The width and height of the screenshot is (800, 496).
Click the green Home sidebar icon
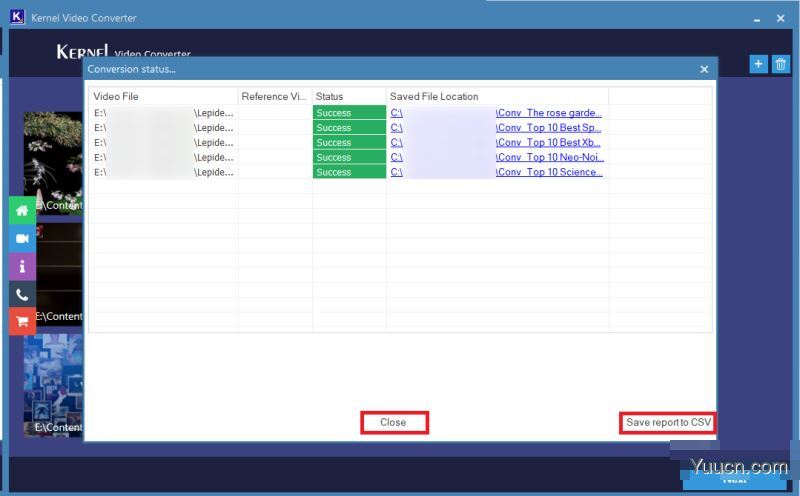pyautogui.click(x=22, y=211)
